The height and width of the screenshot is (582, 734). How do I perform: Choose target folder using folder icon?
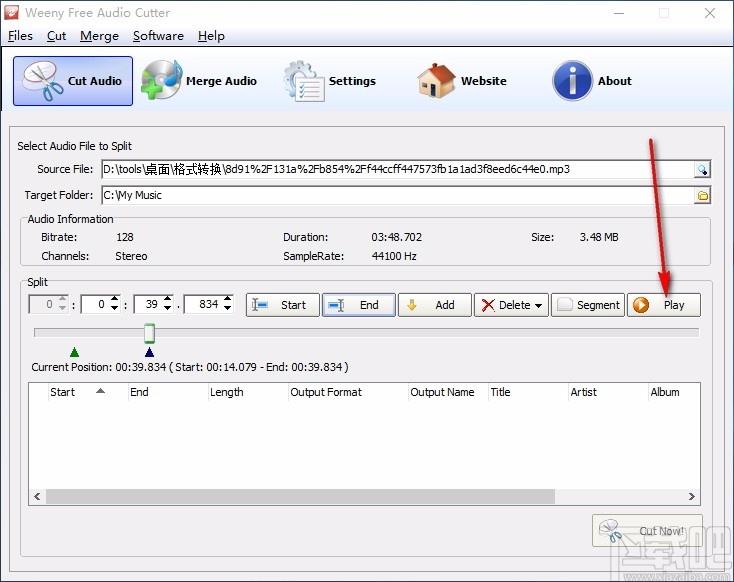[x=702, y=196]
